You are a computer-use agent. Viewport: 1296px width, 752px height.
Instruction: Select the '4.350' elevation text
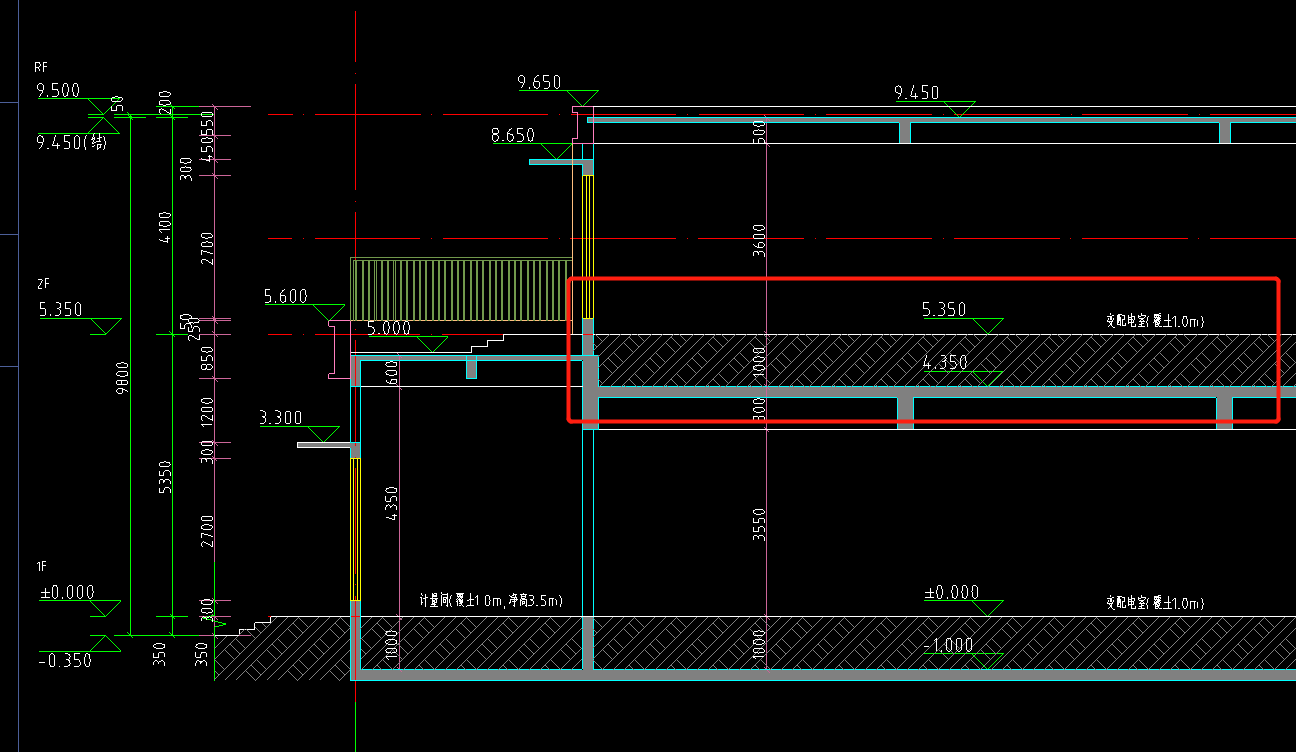945,362
